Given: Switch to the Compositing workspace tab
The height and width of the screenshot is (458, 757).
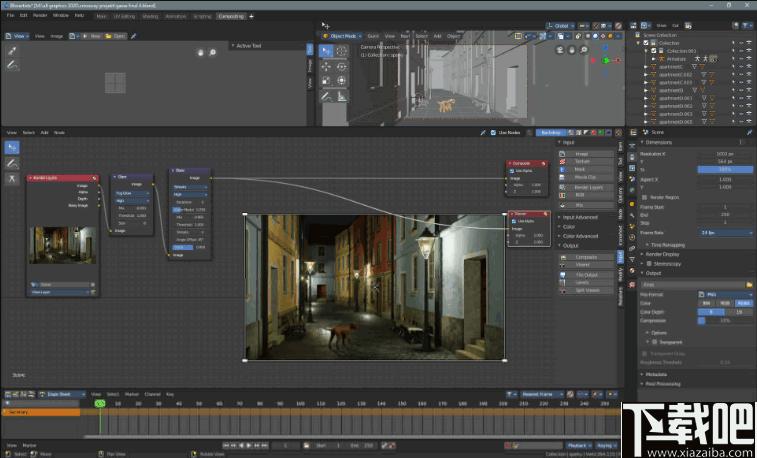Looking at the screenshot, I should point(231,16).
